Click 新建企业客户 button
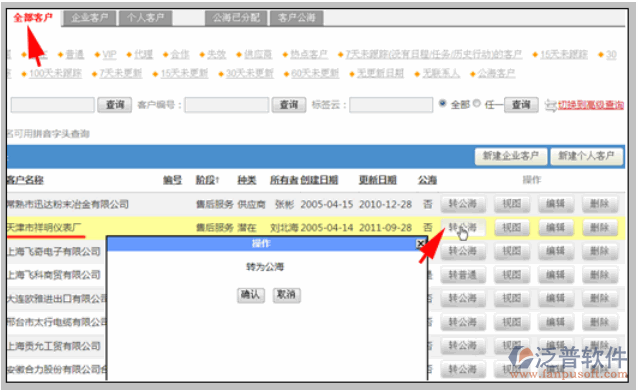Screen dimensions: 638x390 [x=511, y=156]
